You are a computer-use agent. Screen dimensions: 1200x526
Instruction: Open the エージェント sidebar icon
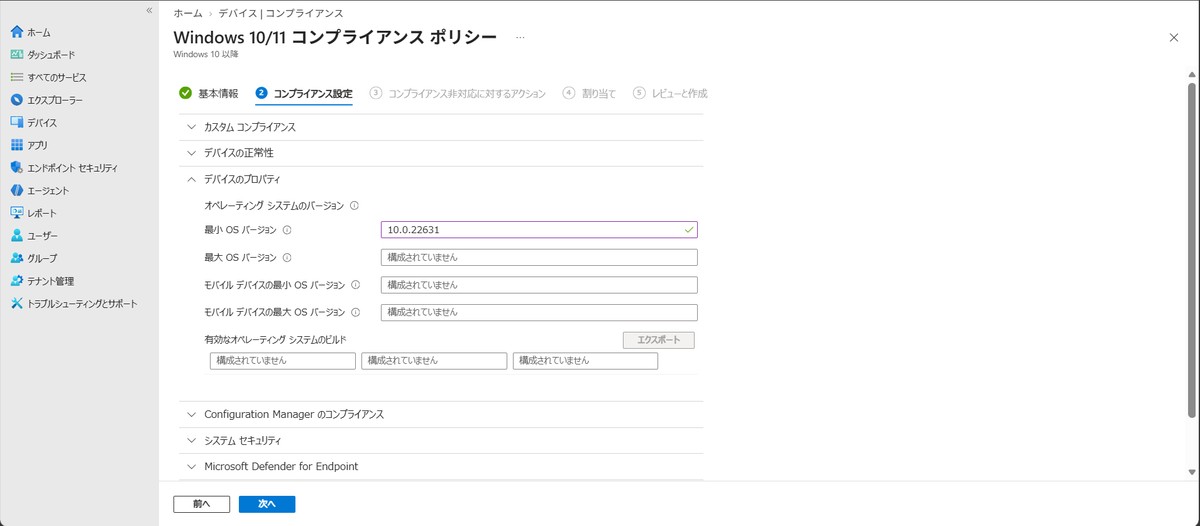[16, 190]
